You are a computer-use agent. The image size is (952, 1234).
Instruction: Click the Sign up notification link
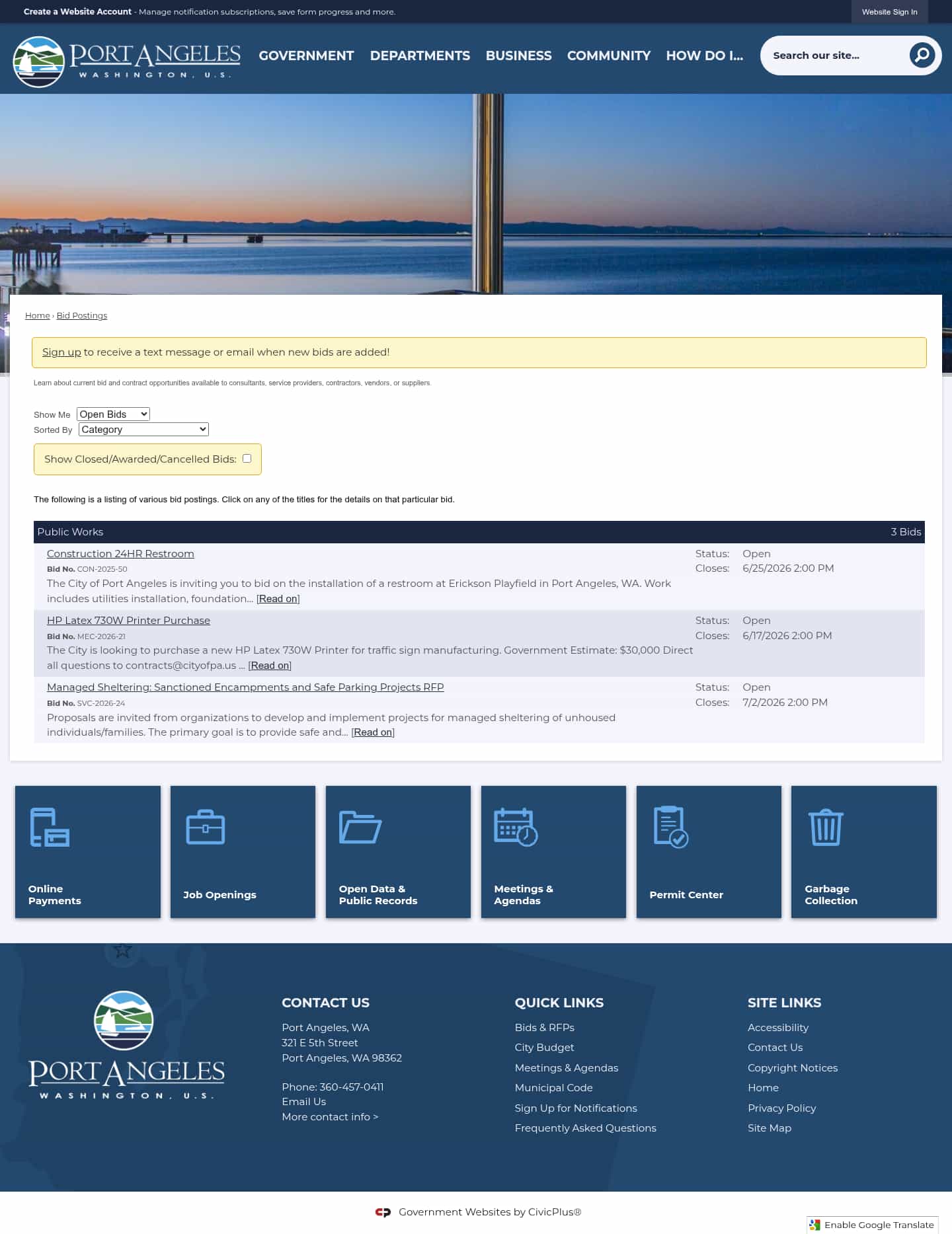(x=61, y=352)
